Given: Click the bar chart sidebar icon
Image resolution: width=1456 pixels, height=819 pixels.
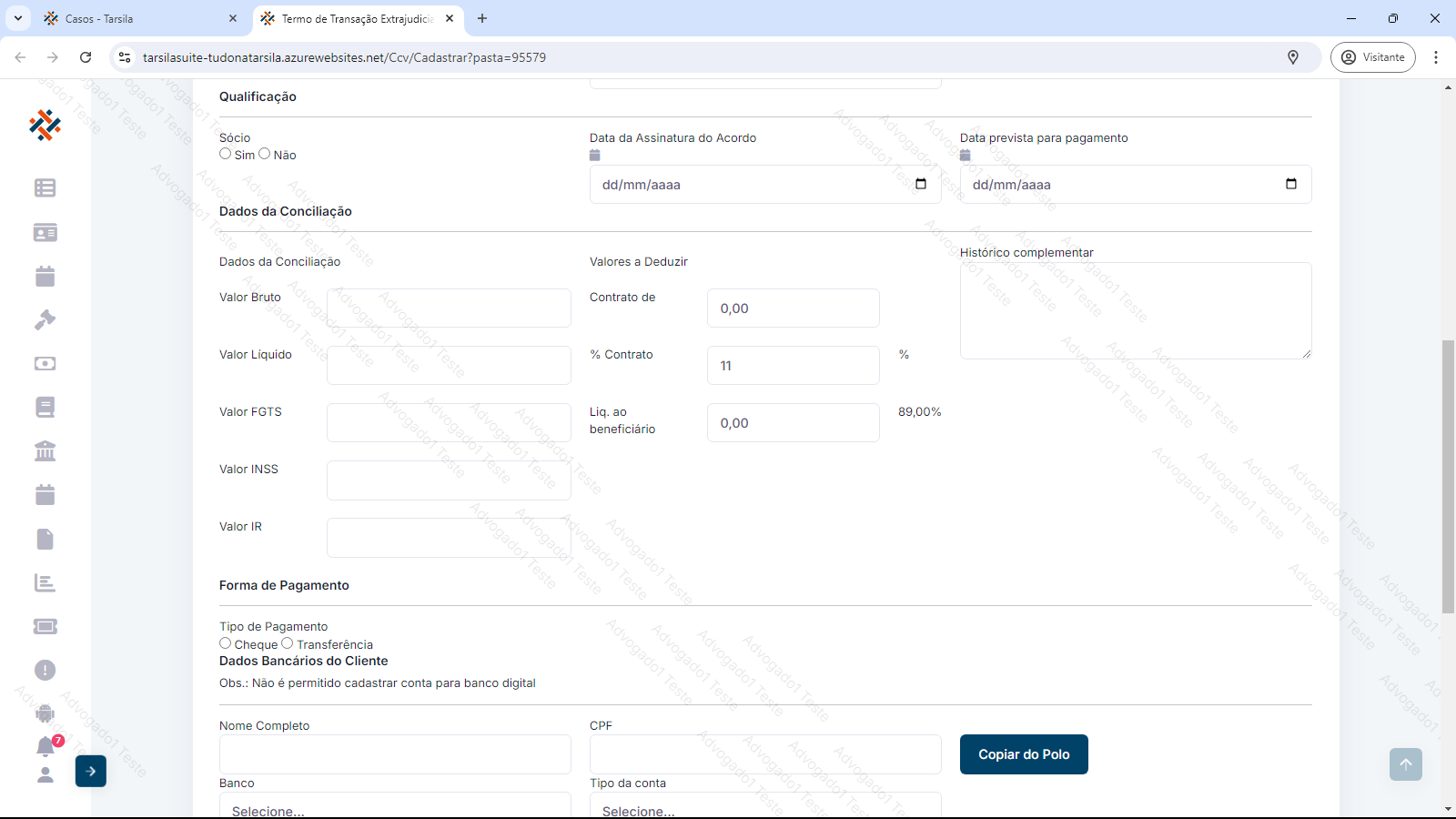Looking at the screenshot, I should click(x=45, y=582).
